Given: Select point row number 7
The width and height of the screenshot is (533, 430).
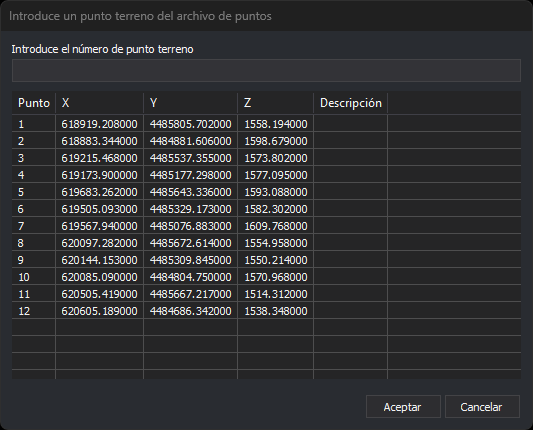Looking at the screenshot, I should [x=266, y=226].
